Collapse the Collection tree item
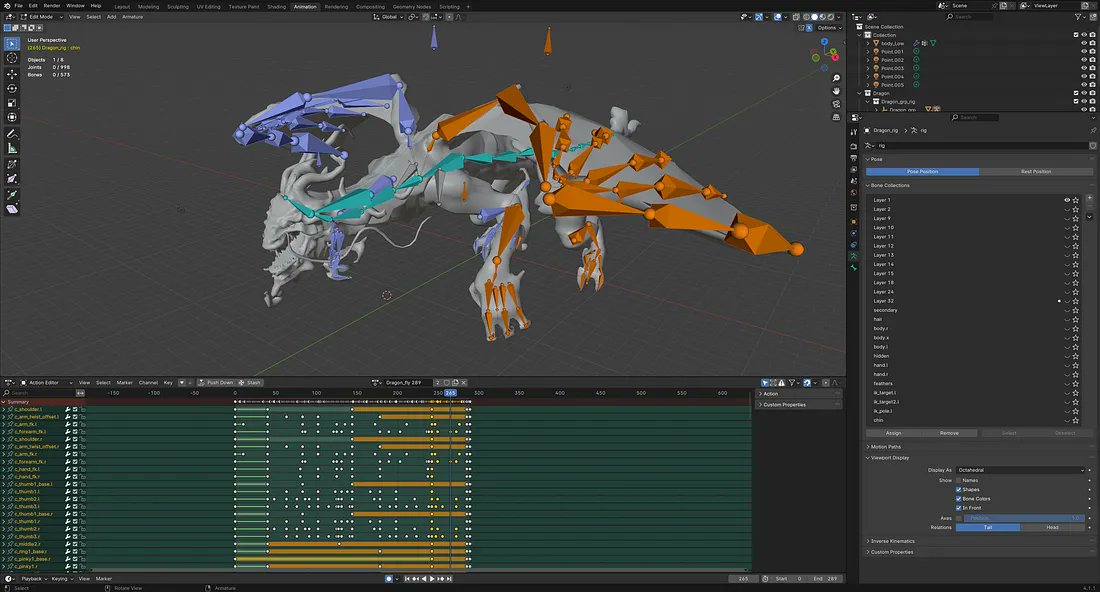This screenshot has width=1100, height=592. [x=862, y=35]
